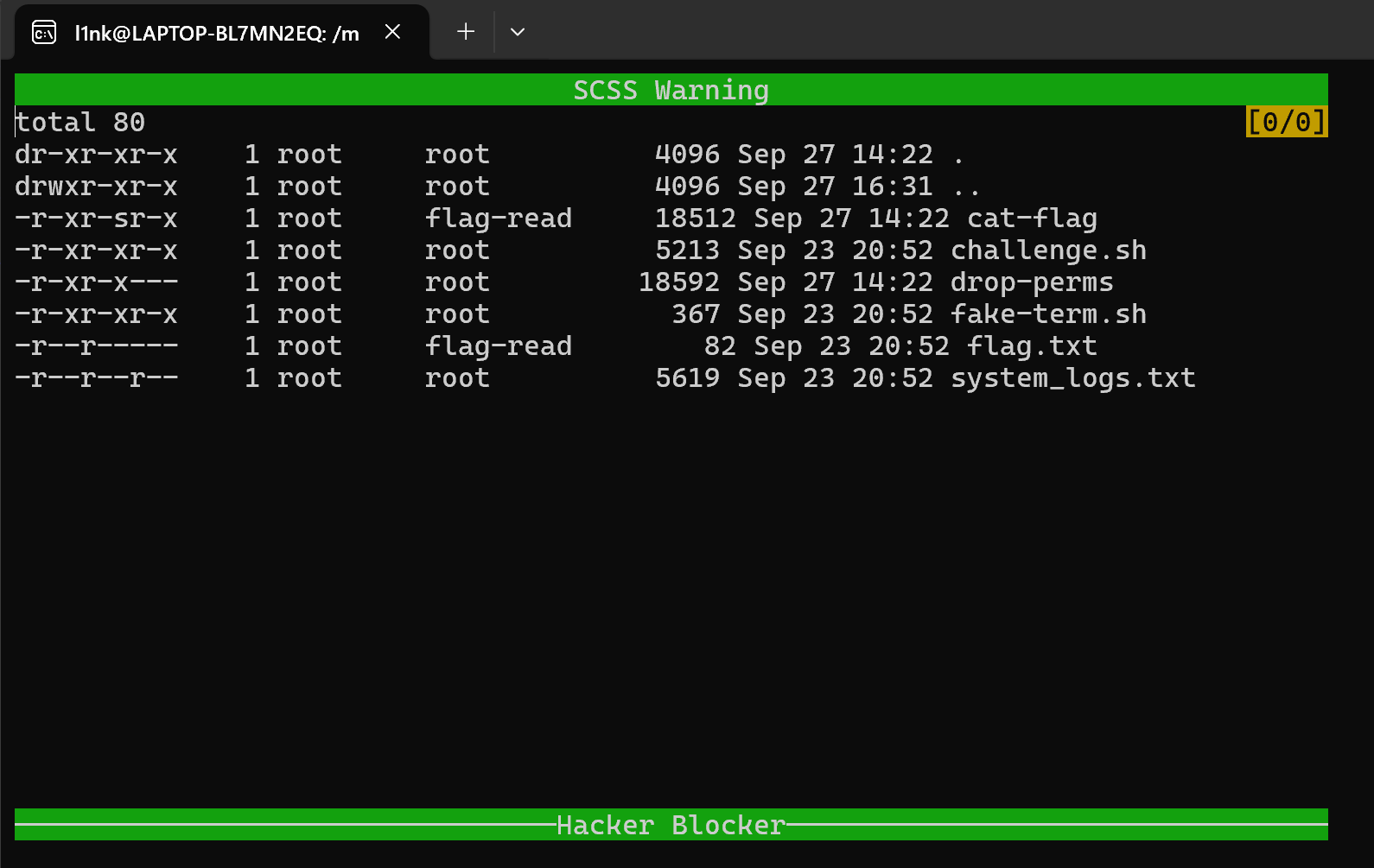
Task: Click the SCSS Warning header bar
Action: coord(671,90)
